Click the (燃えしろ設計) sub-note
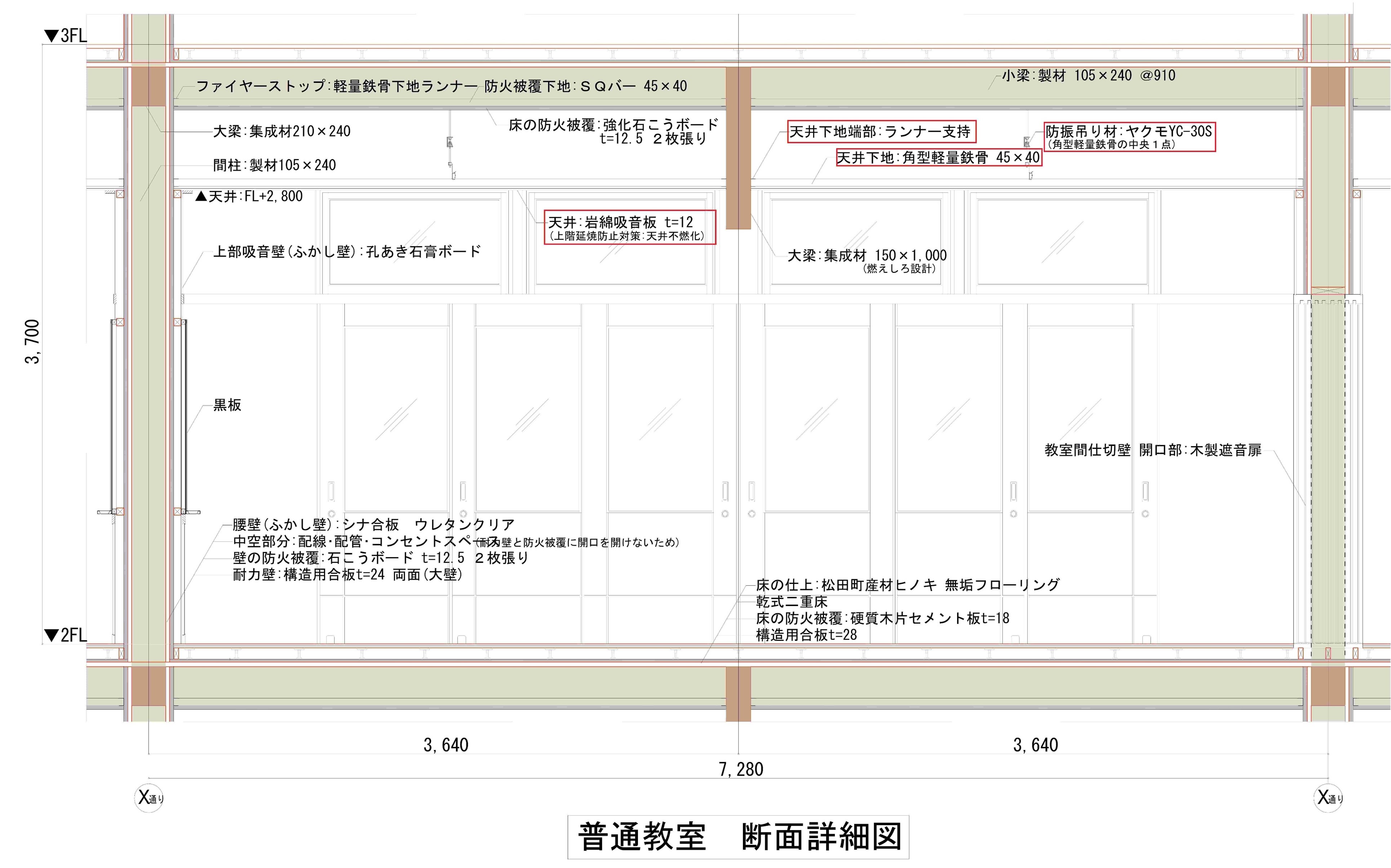The width and height of the screenshot is (1391, 868). click(899, 268)
